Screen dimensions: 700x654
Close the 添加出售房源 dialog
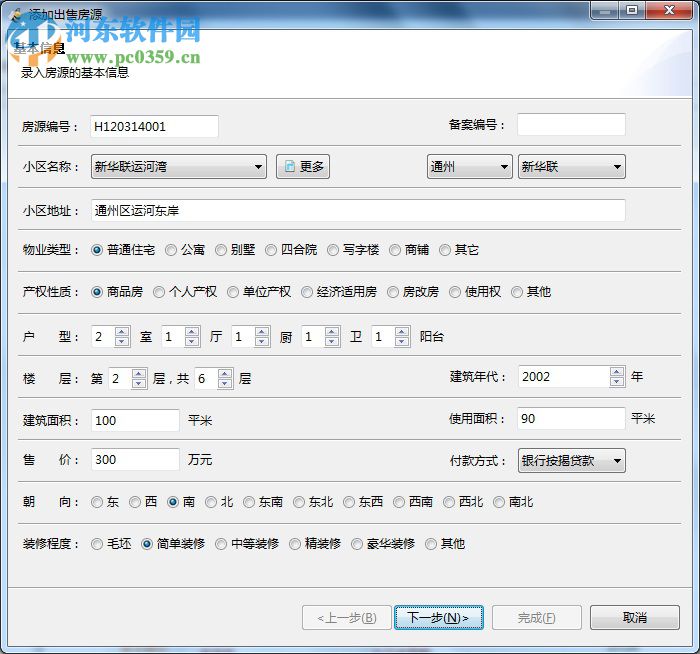point(669,10)
